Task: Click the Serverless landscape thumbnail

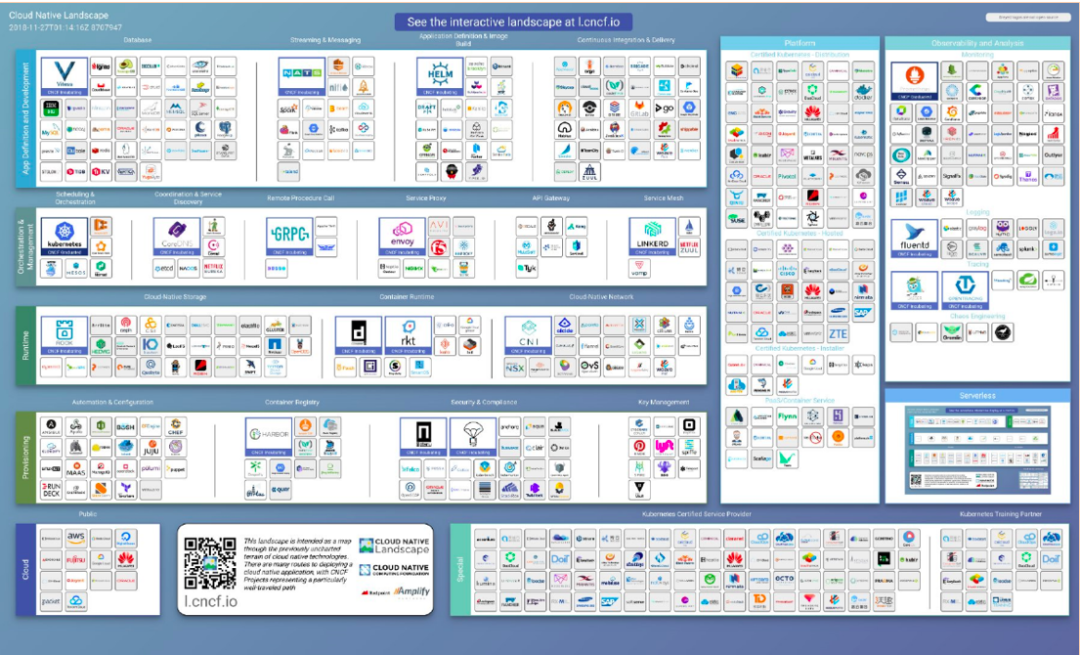Action: (x=979, y=448)
